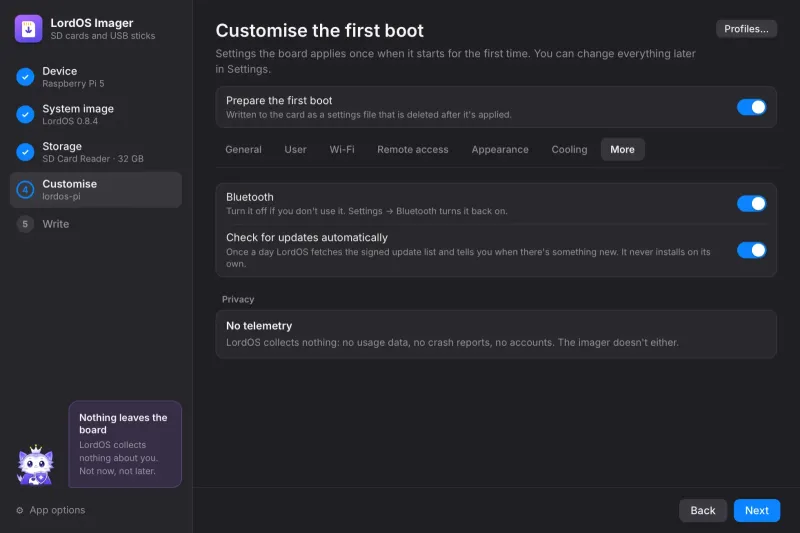Click the Bluetooth setting description text
Screen dimensions: 800x533
pos(366,211)
